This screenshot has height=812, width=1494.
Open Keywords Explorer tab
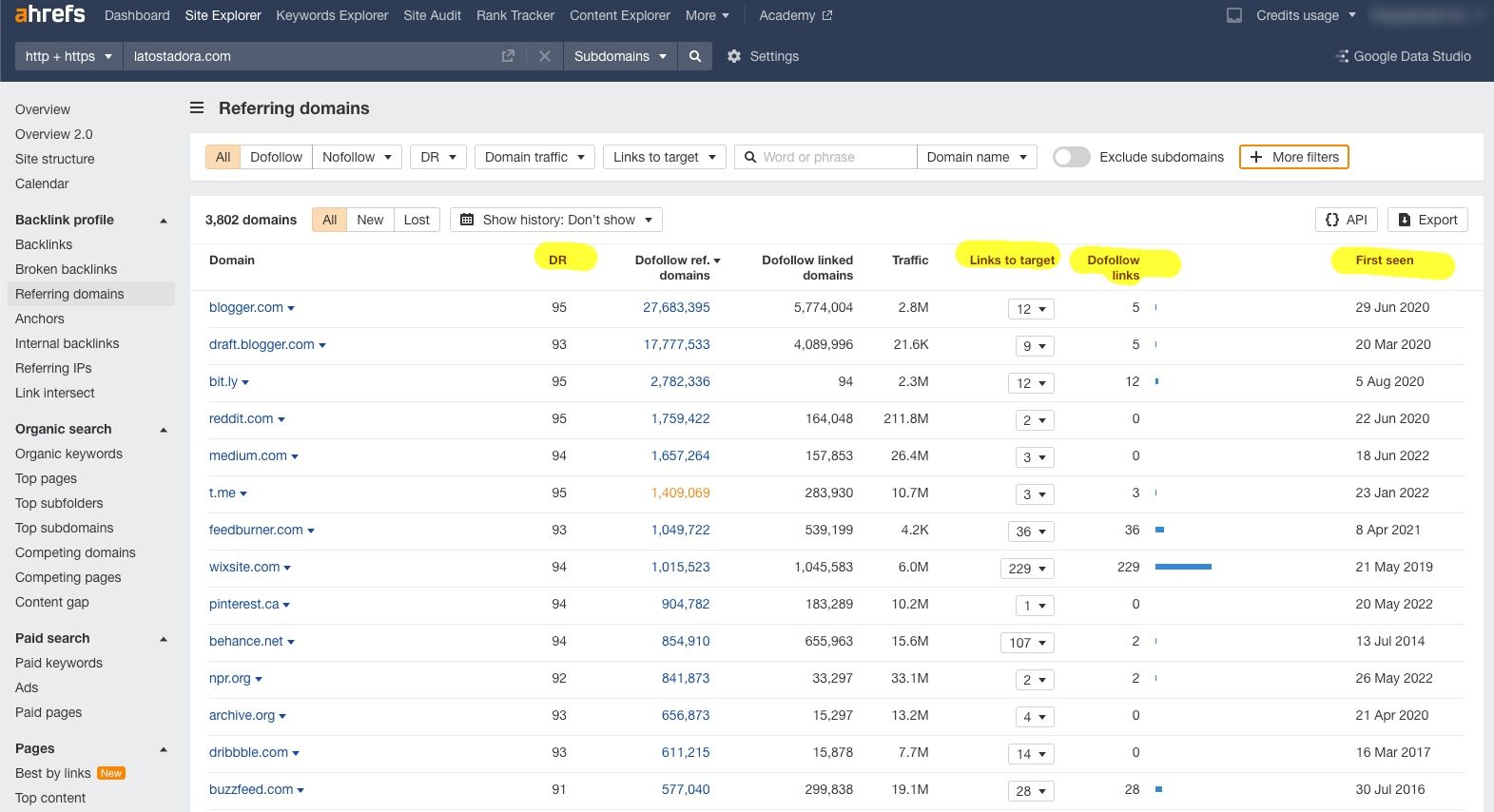[x=332, y=15]
